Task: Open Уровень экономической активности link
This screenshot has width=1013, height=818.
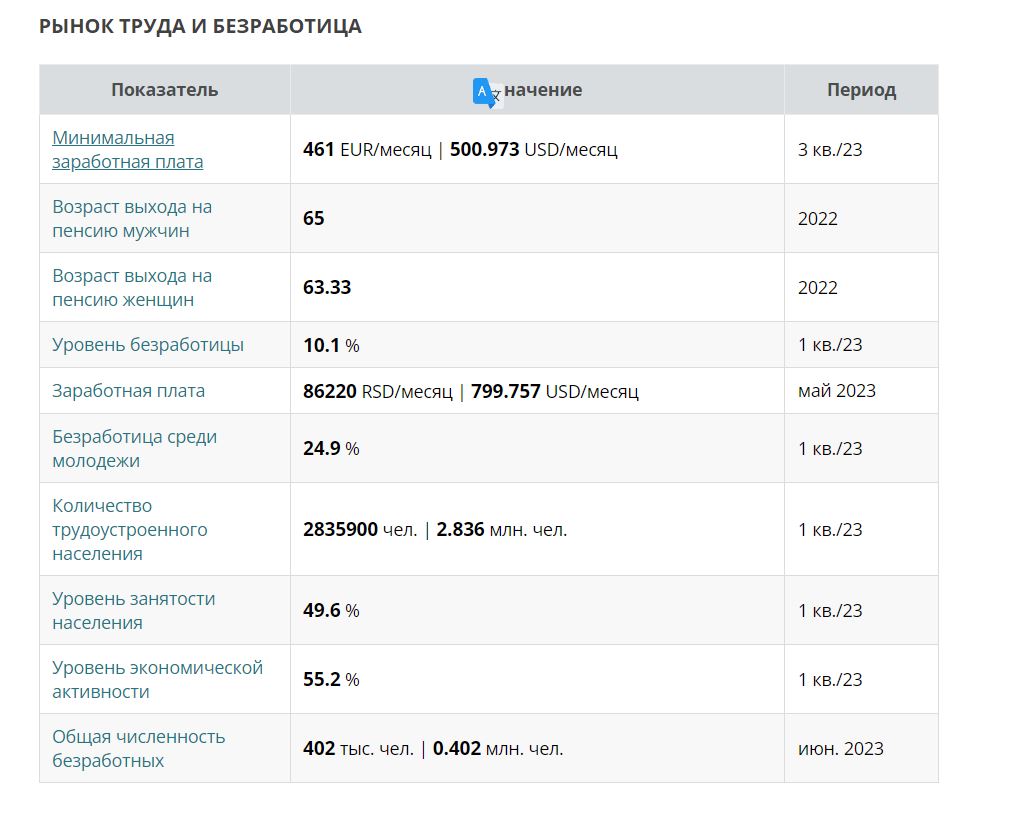Action: click(x=157, y=680)
